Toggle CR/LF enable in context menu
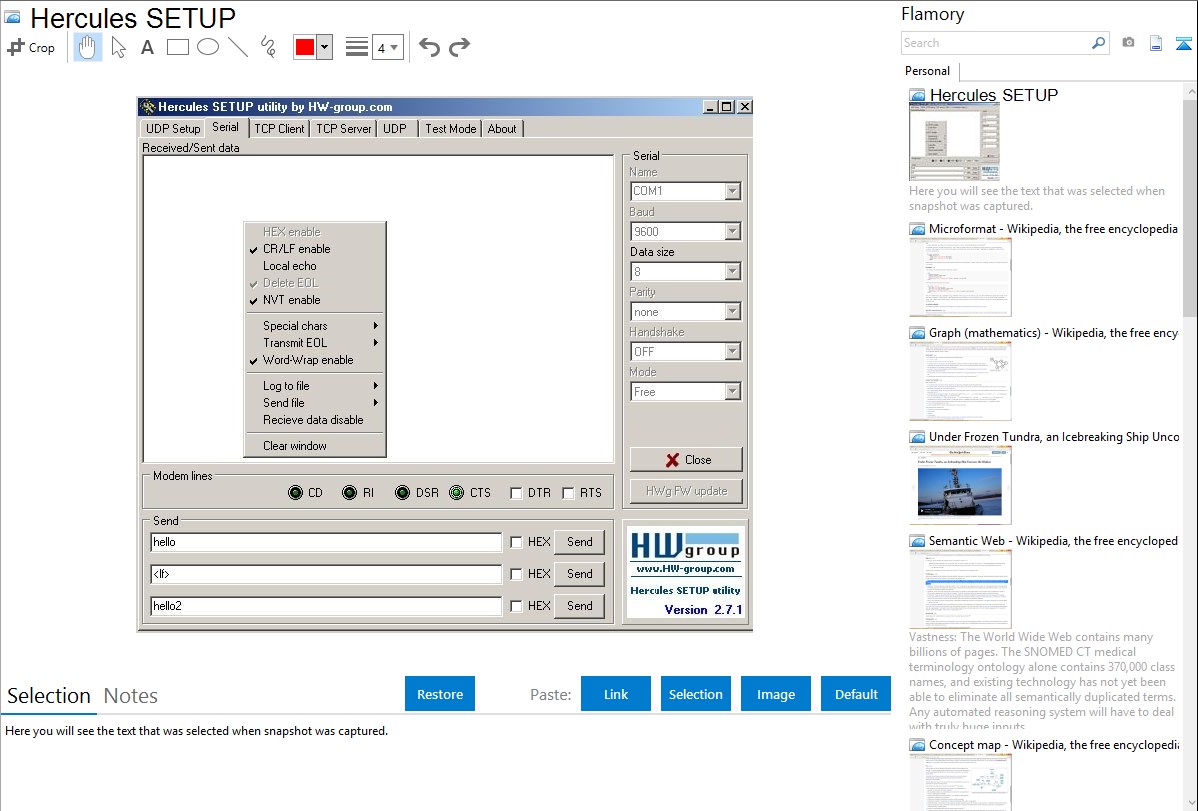Image resolution: width=1198 pixels, height=811 pixels. coord(315,248)
